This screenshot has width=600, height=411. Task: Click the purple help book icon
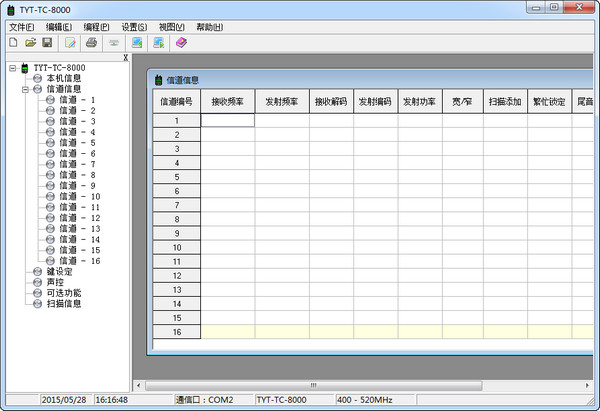point(181,42)
